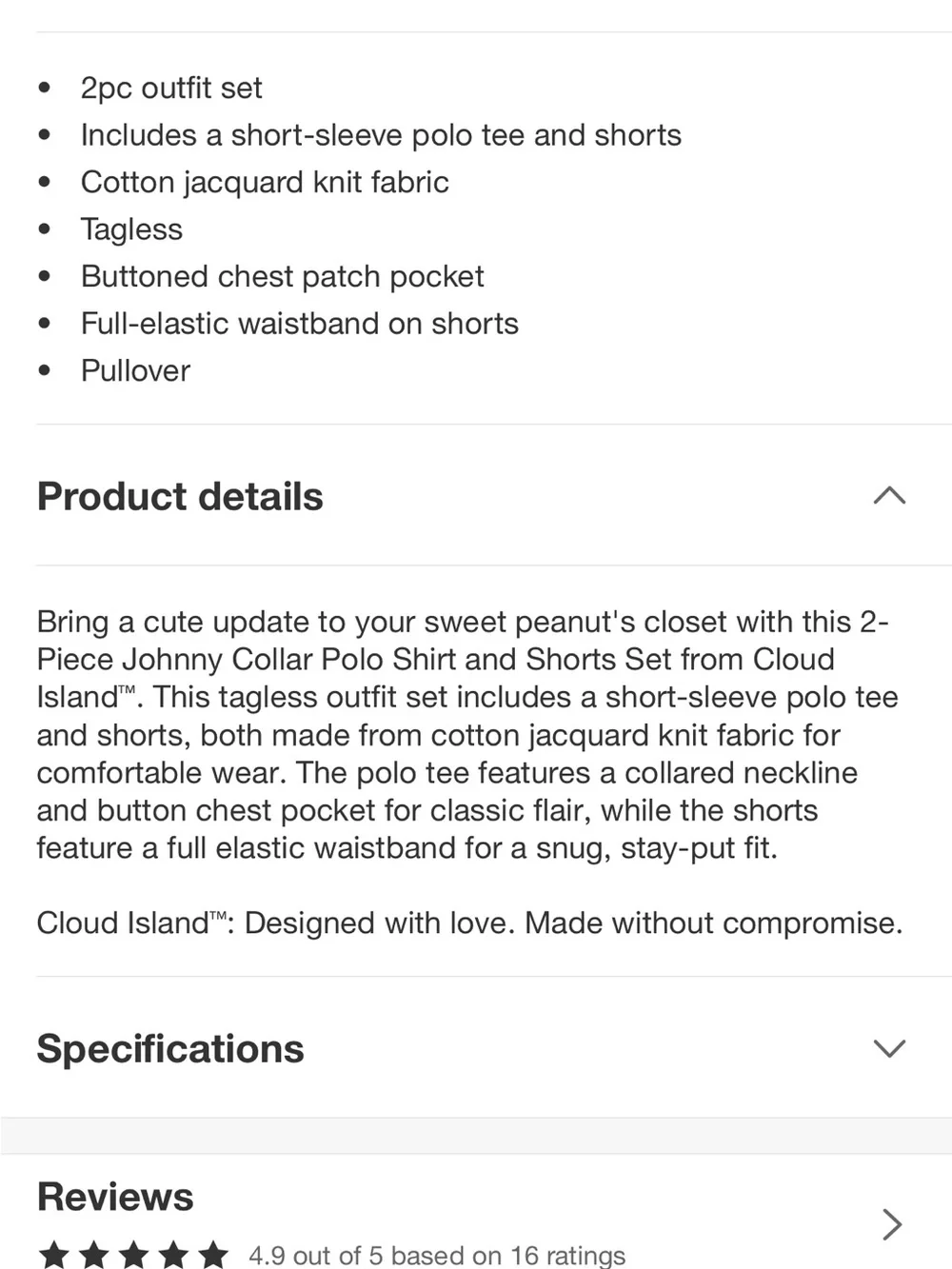Tap 'Cotton jacquard knit fabric' bullet item
Viewport: 952px width, 1269px height.
(x=265, y=182)
